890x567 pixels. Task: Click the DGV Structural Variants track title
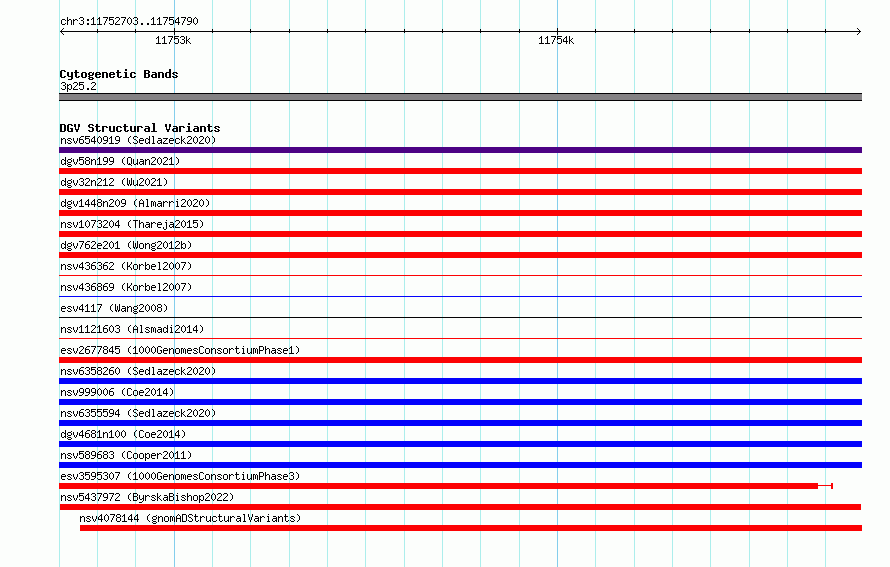tap(140, 128)
